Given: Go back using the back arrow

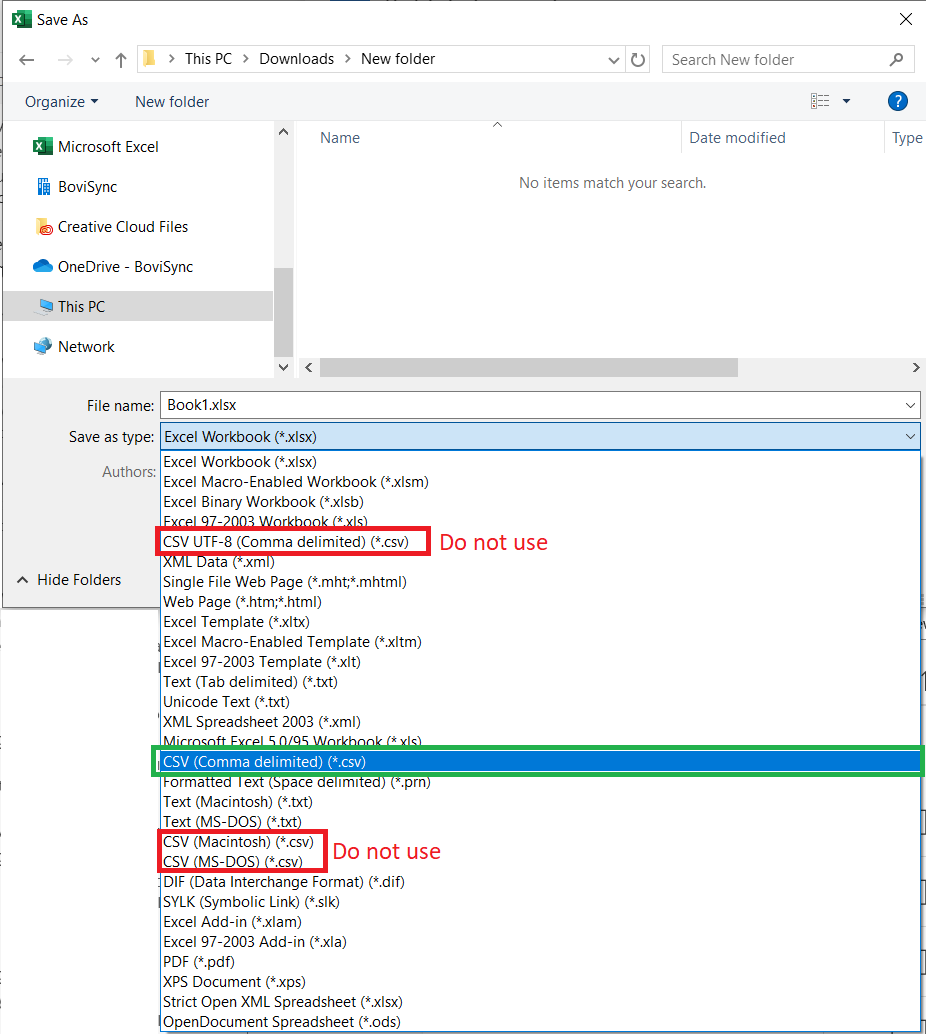Looking at the screenshot, I should click(x=26, y=60).
